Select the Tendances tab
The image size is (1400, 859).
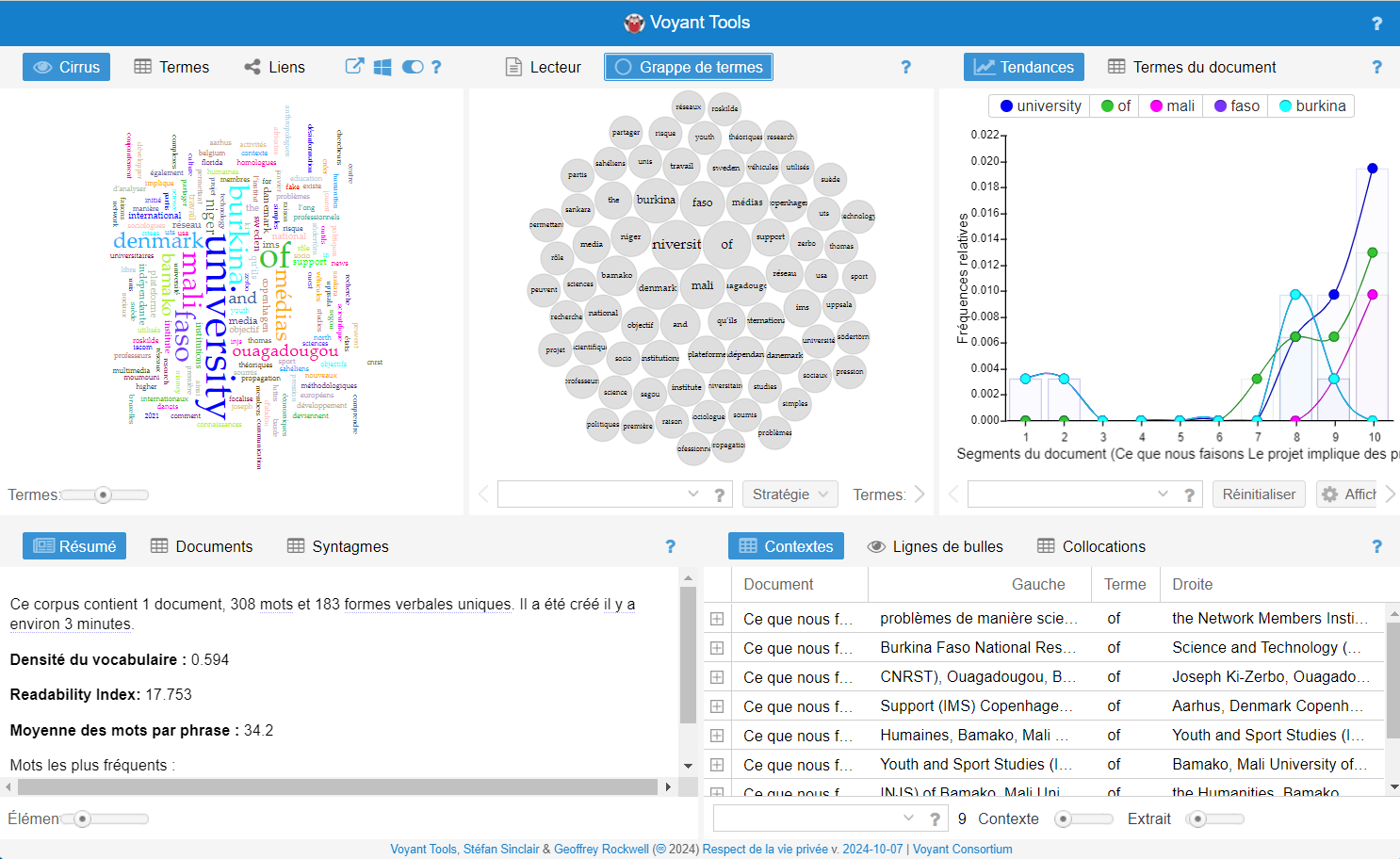(1024, 67)
